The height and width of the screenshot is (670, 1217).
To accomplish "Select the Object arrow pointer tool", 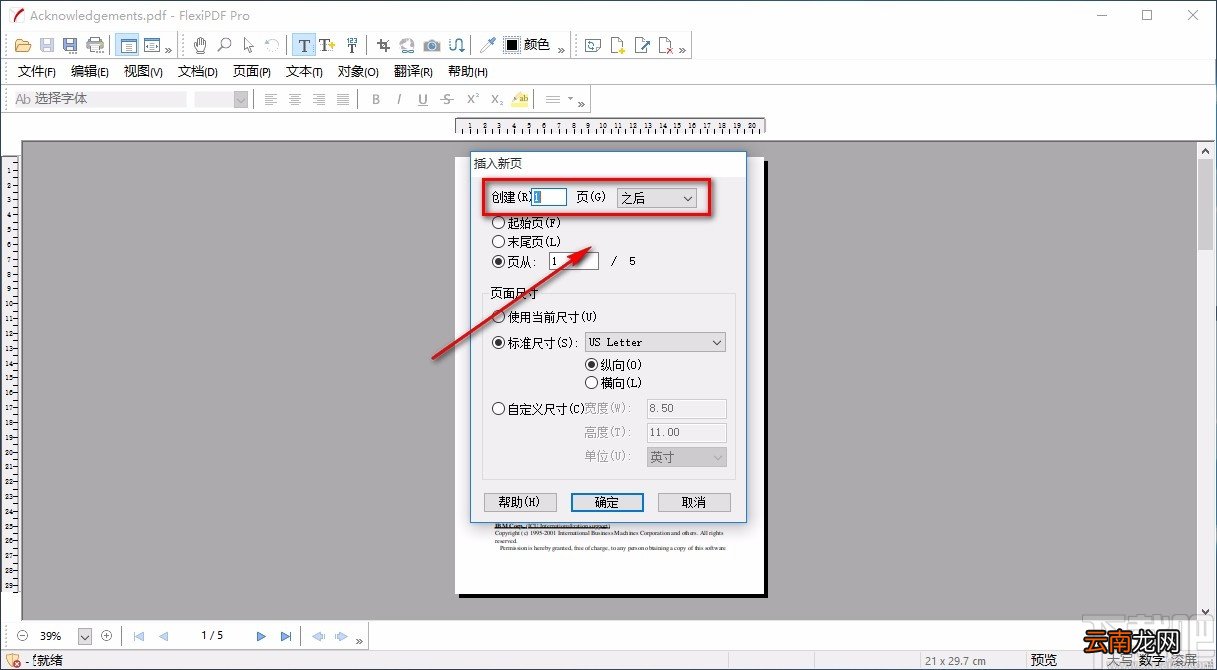I will [x=248, y=45].
